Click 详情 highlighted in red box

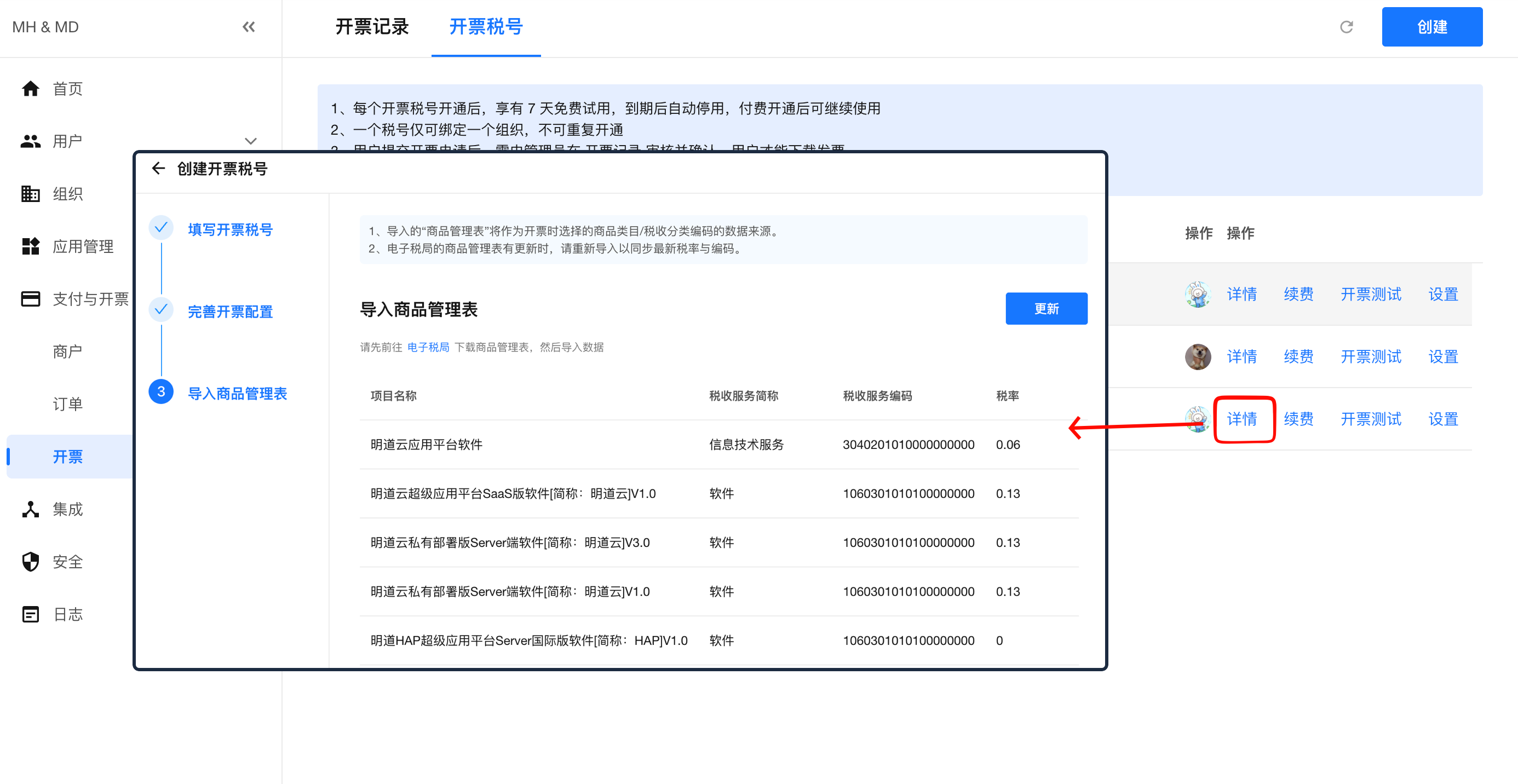1241,419
